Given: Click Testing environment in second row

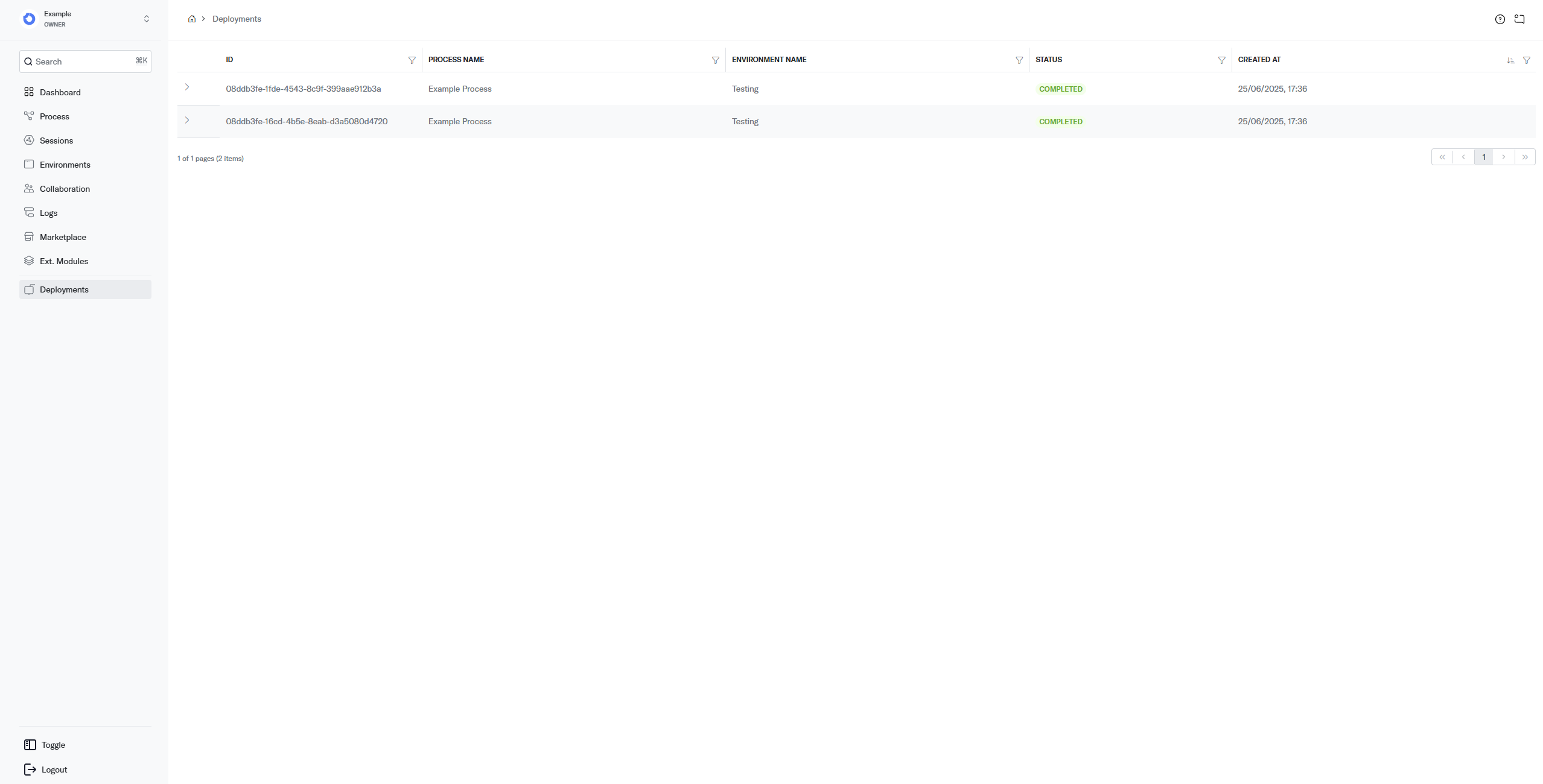Looking at the screenshot, I should [x=745, y=121].
